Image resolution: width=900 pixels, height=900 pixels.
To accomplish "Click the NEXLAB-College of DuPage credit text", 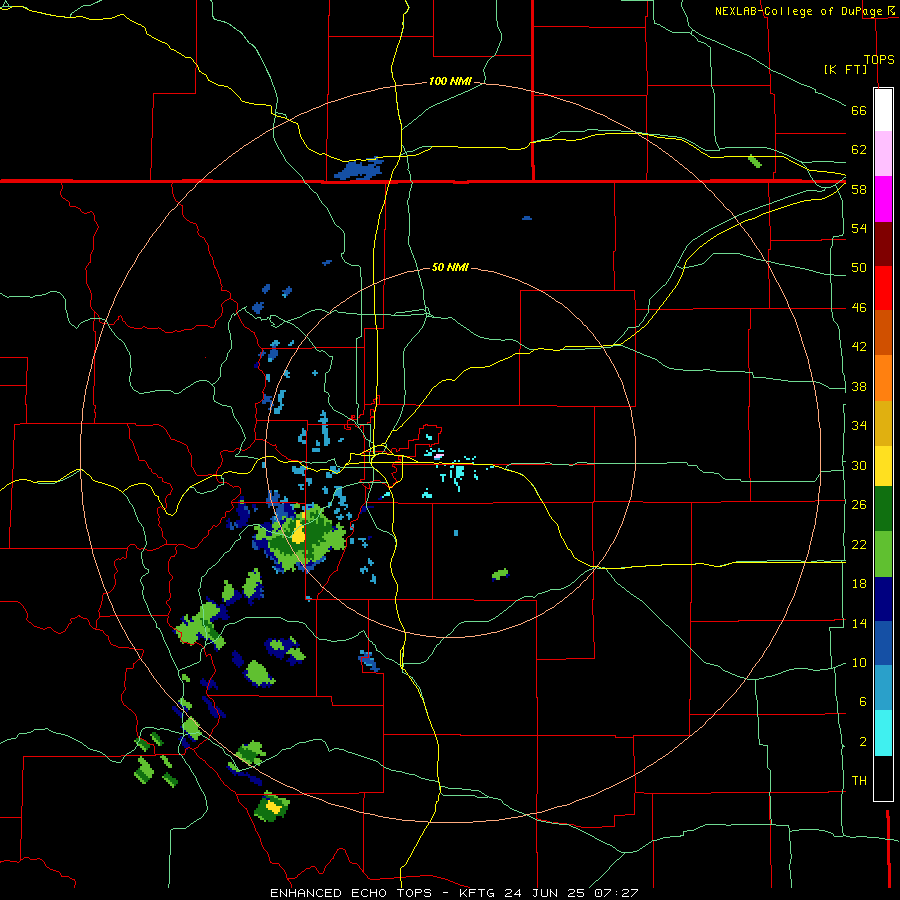I will [800, 11].
